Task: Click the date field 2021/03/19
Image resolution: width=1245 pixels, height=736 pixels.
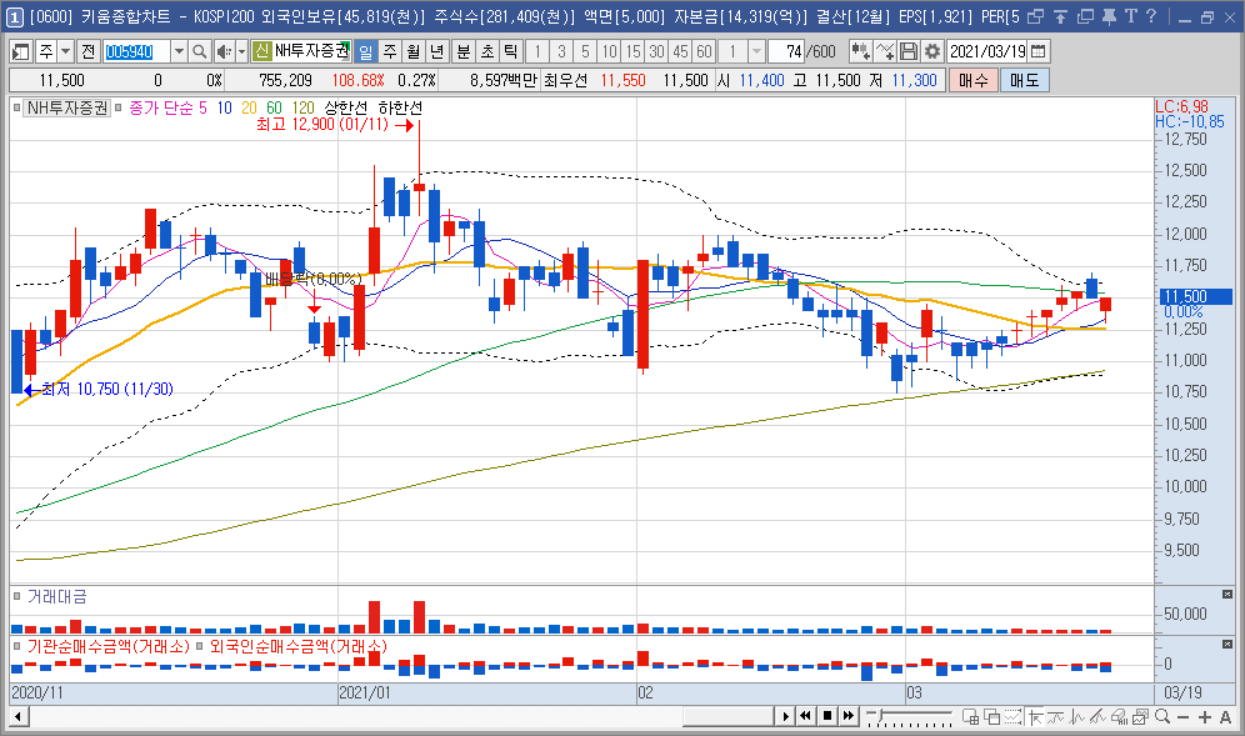Action: click(x=987, y=51)
